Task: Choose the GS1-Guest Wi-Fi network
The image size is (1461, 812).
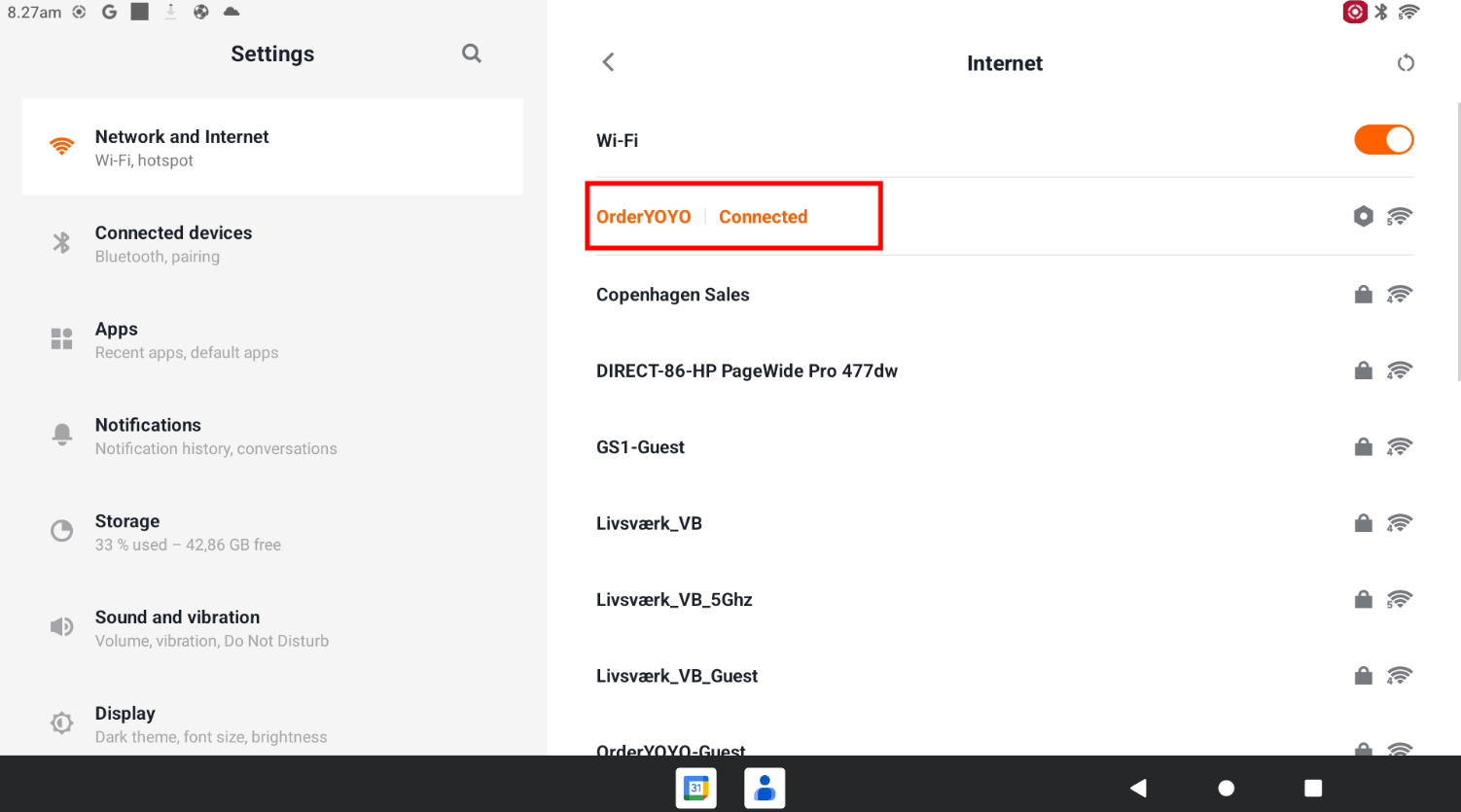Action: (1004, 447)
